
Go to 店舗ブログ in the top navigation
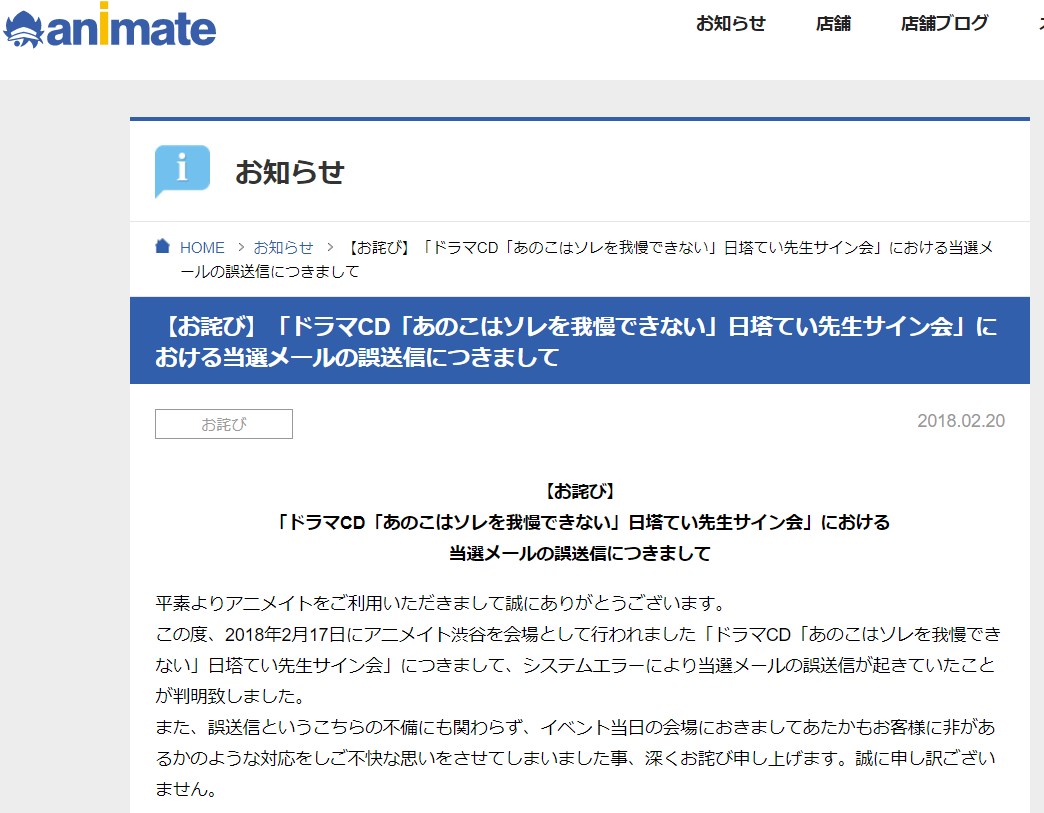pos(944,24)
